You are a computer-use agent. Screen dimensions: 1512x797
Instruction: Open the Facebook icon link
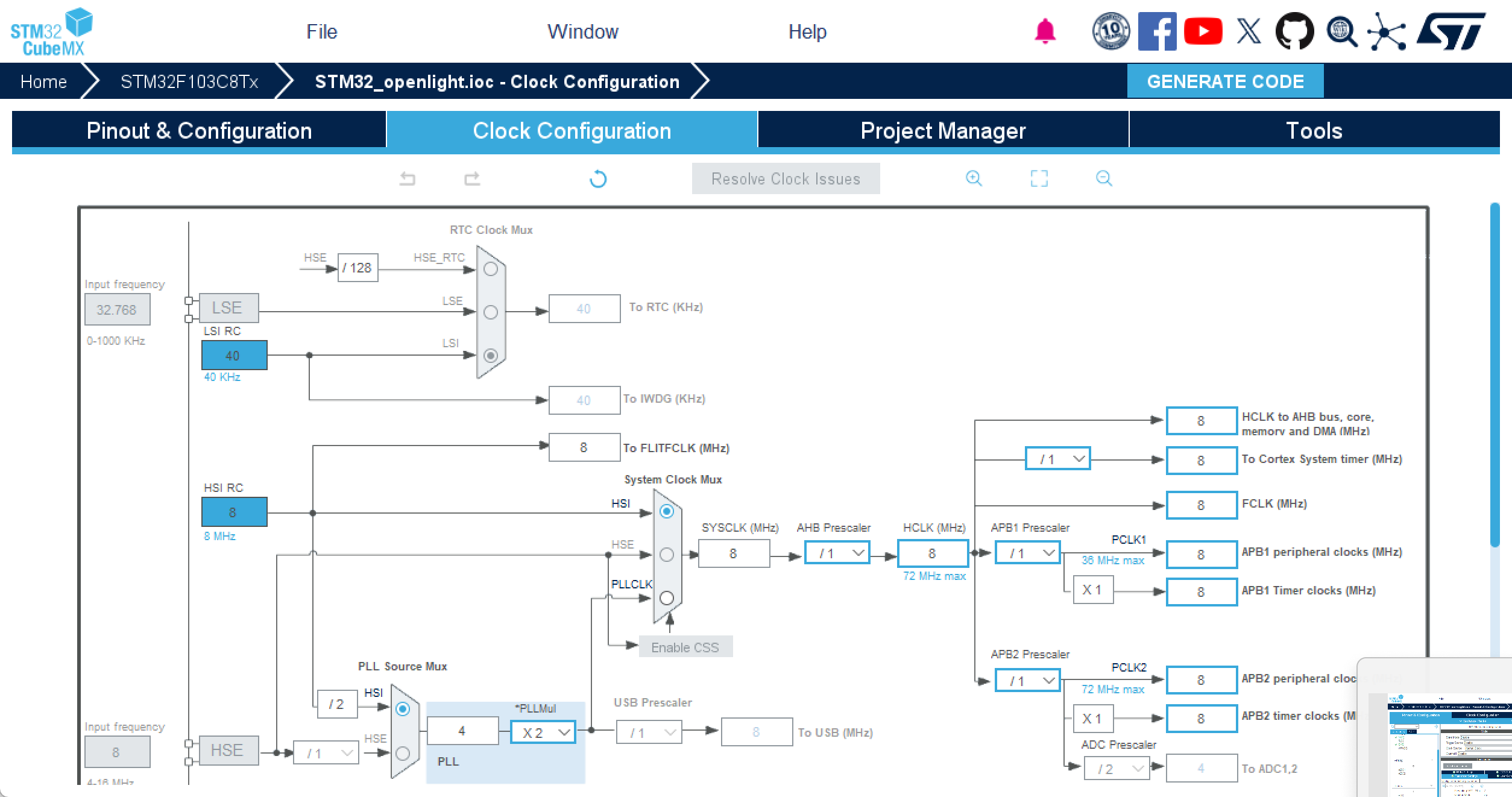(x=1157, y=31)
